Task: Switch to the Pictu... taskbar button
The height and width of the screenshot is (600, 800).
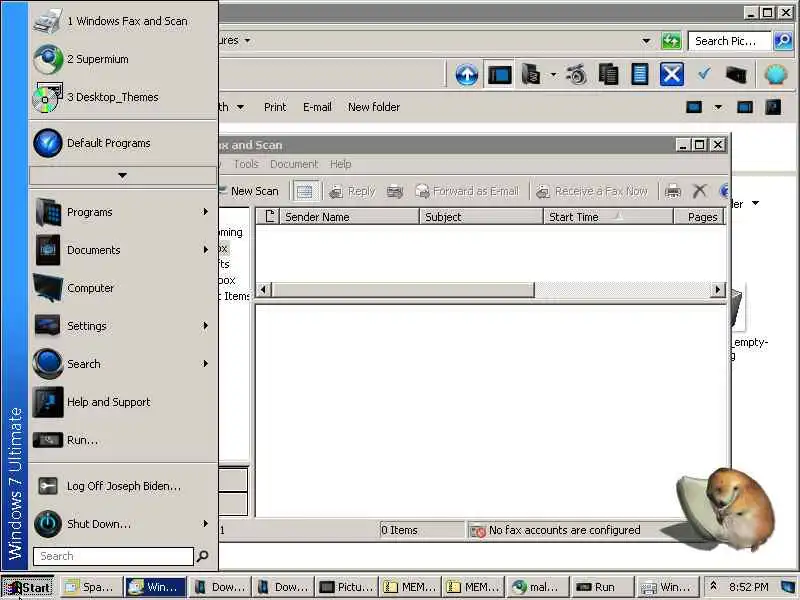Action: coord(347,587)
